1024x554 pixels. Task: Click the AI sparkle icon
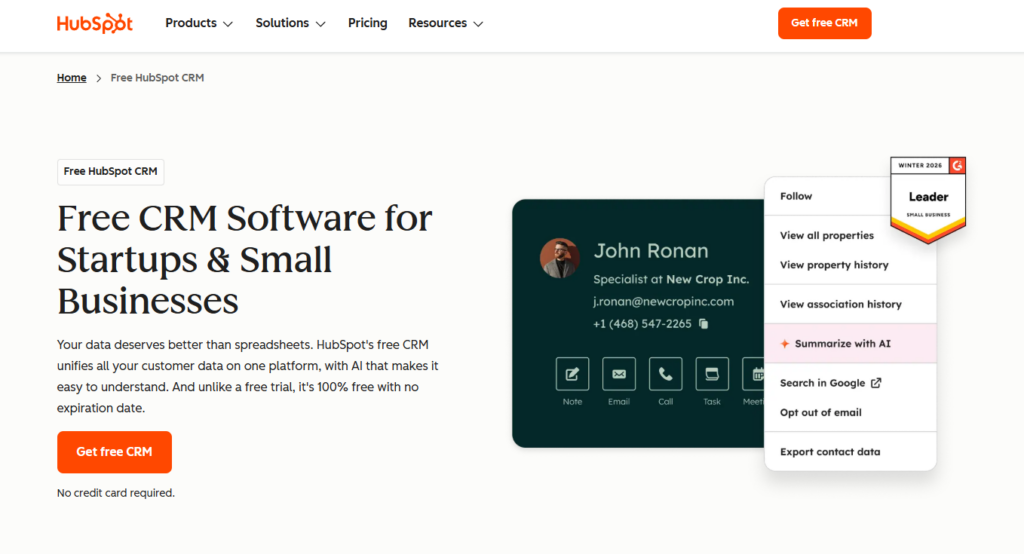tap(785, 344)
